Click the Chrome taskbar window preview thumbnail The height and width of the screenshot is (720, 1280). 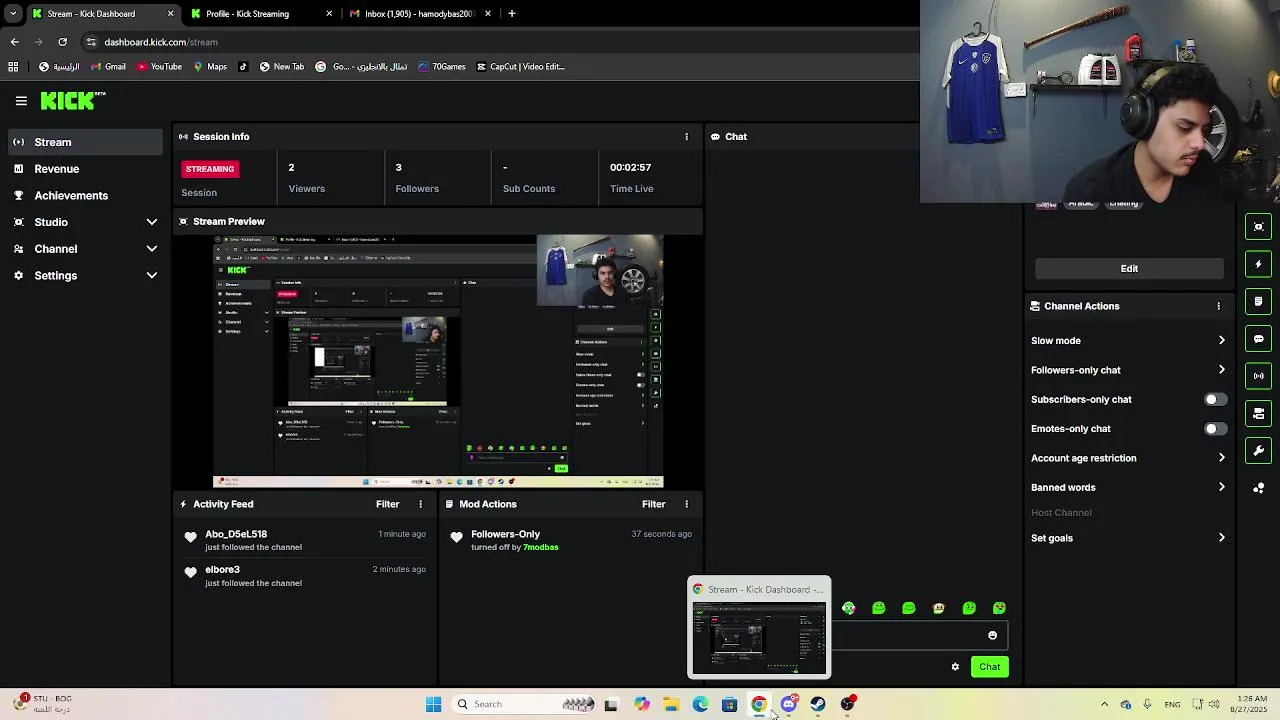759,637
